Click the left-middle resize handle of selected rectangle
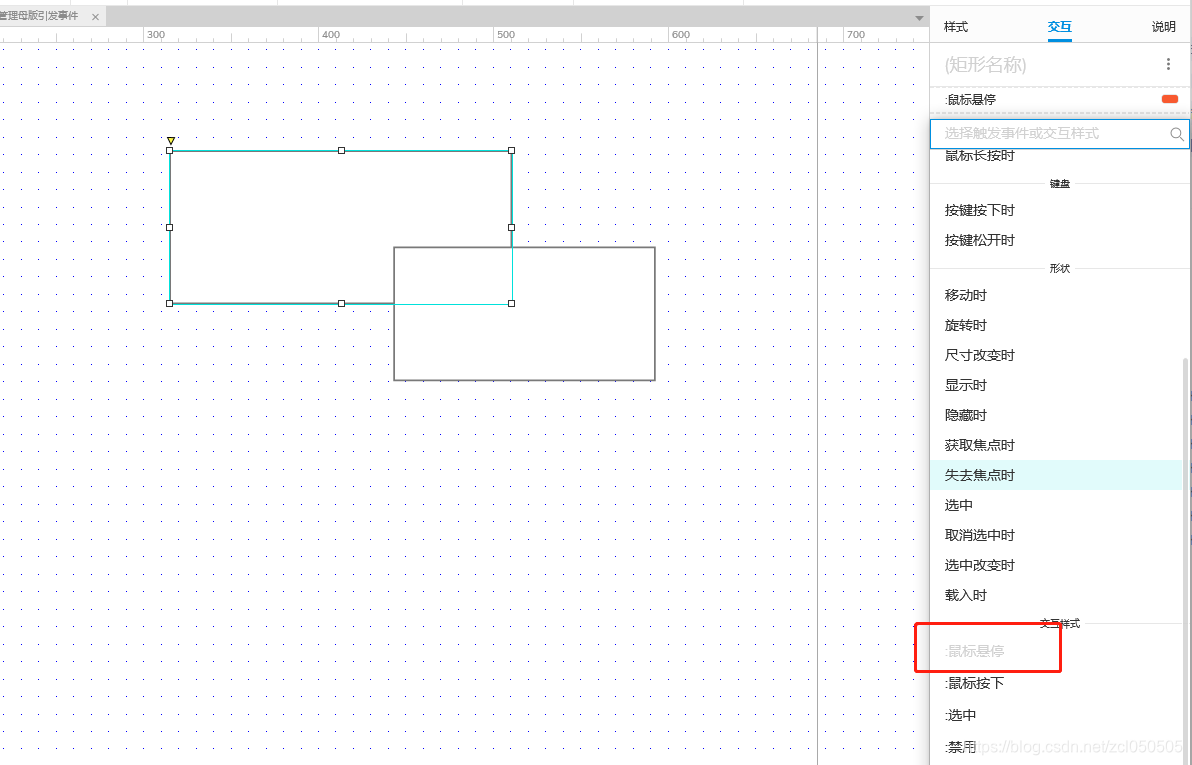 point(170,227)
